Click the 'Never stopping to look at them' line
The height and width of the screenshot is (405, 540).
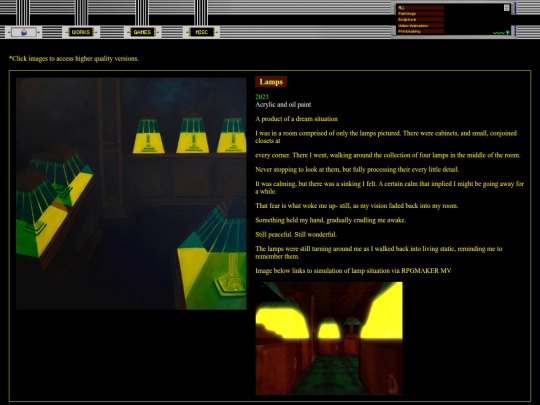357,169
